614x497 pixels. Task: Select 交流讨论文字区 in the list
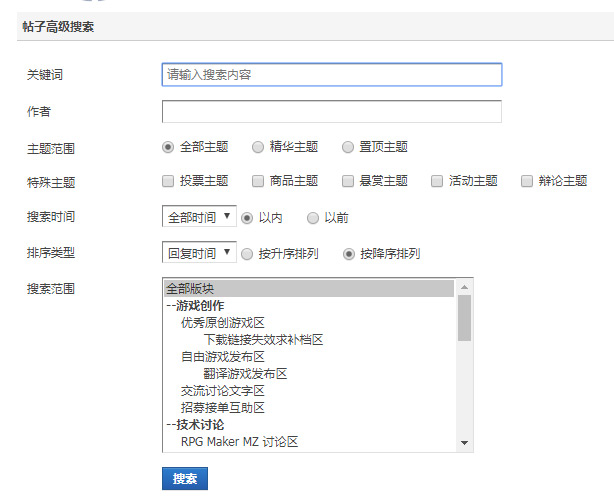pos(309,391)
